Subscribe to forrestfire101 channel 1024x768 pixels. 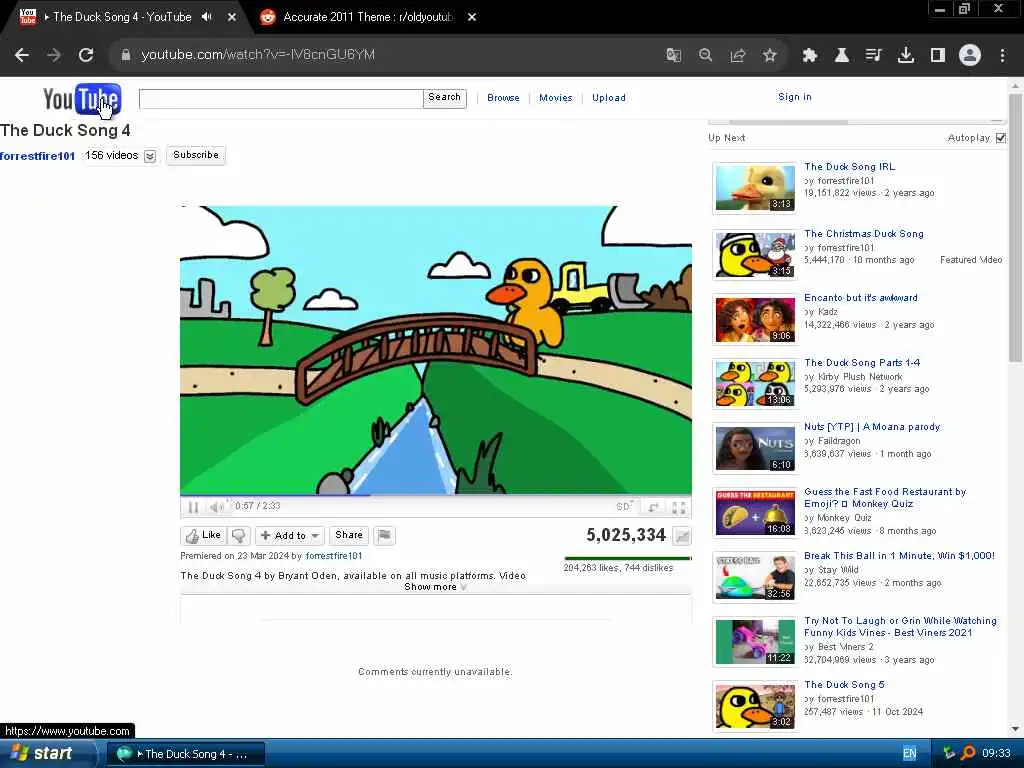tap(196, 155)
